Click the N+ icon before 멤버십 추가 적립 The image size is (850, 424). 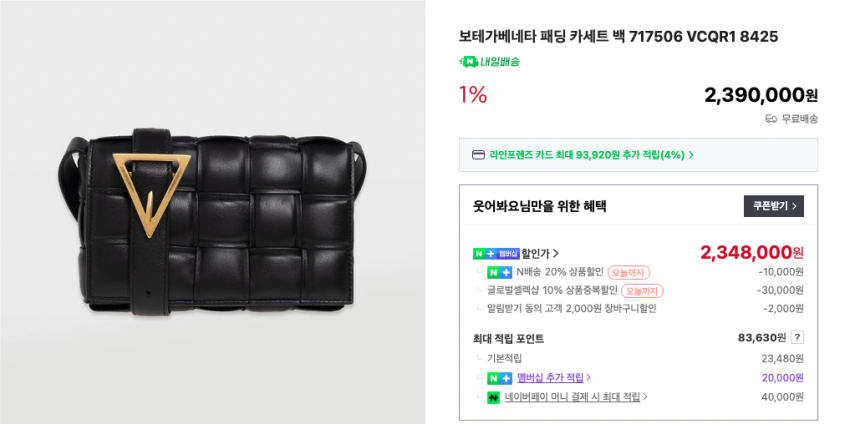[499, 378]
